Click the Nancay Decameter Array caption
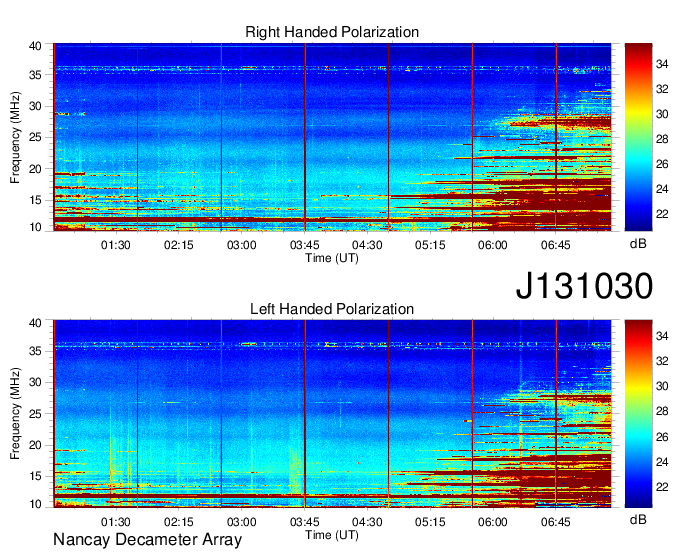 pyautogui.click(x=147, y=540)
